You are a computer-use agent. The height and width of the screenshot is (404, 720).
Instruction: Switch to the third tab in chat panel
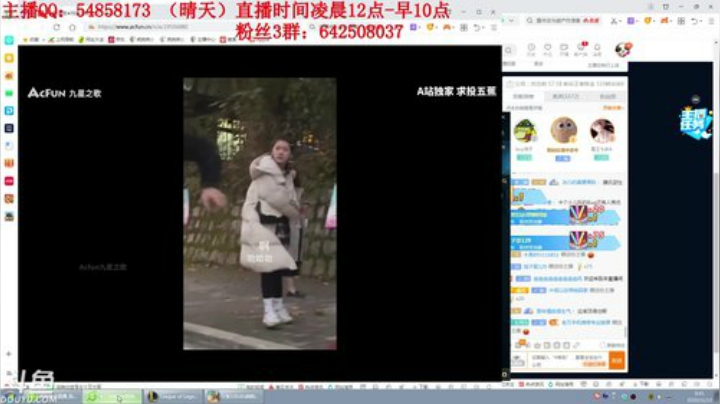pyautogui.click(x=608, y=96)
